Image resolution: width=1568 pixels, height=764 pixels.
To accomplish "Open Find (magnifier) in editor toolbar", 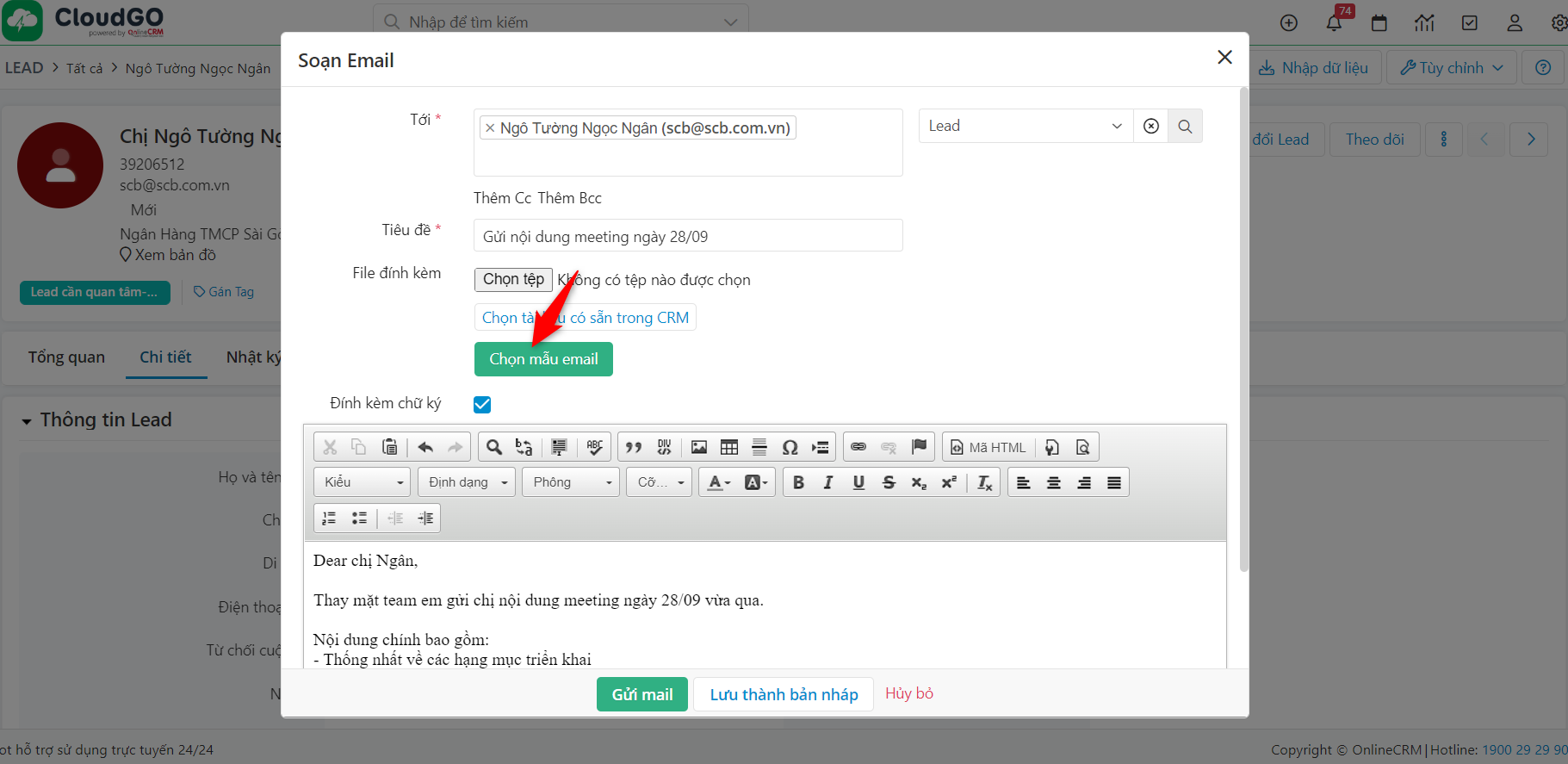I will pos(493,447).
